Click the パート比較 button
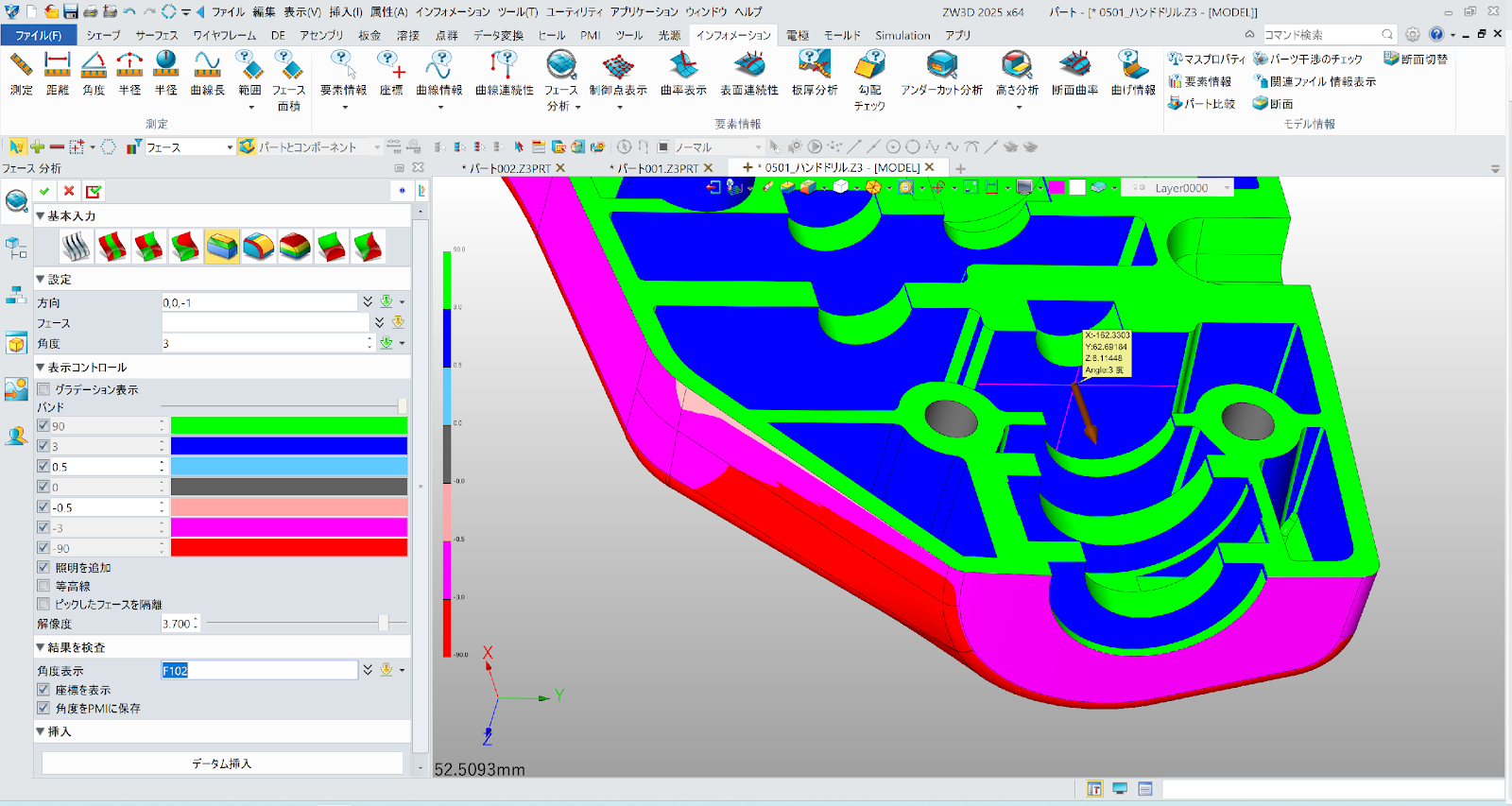1512x806 pixels. pos(1201,104)
